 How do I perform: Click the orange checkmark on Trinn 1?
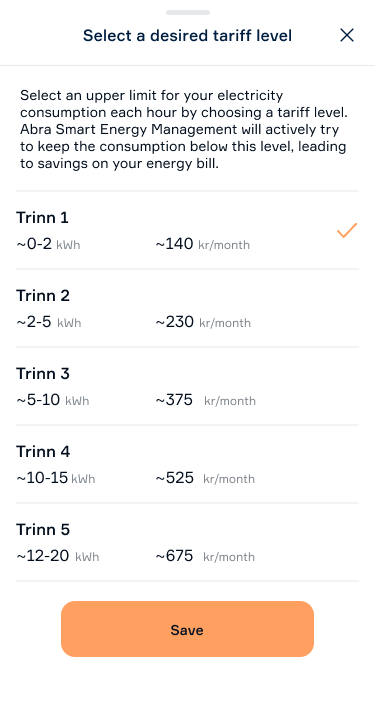click(347, 230)
